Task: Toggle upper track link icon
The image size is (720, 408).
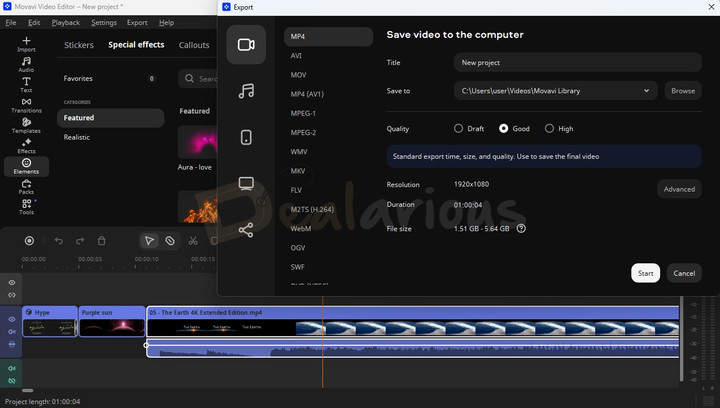Action: point(12,295)
